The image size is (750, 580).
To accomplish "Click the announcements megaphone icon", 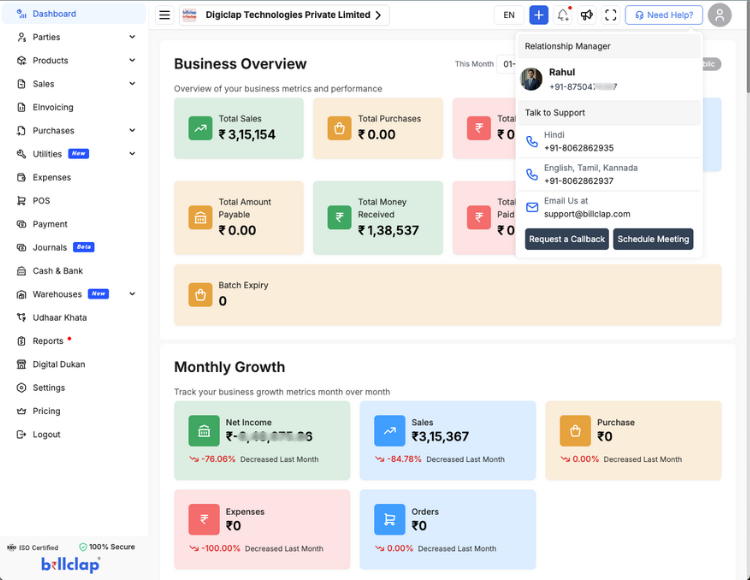I will [587, 15].
